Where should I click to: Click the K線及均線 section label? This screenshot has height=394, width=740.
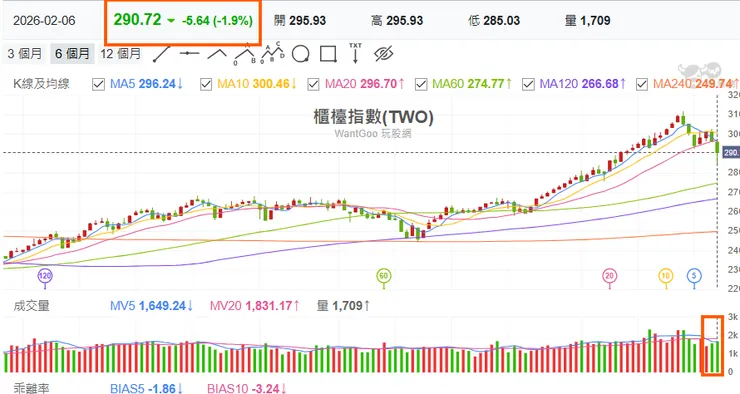point(42,84)
